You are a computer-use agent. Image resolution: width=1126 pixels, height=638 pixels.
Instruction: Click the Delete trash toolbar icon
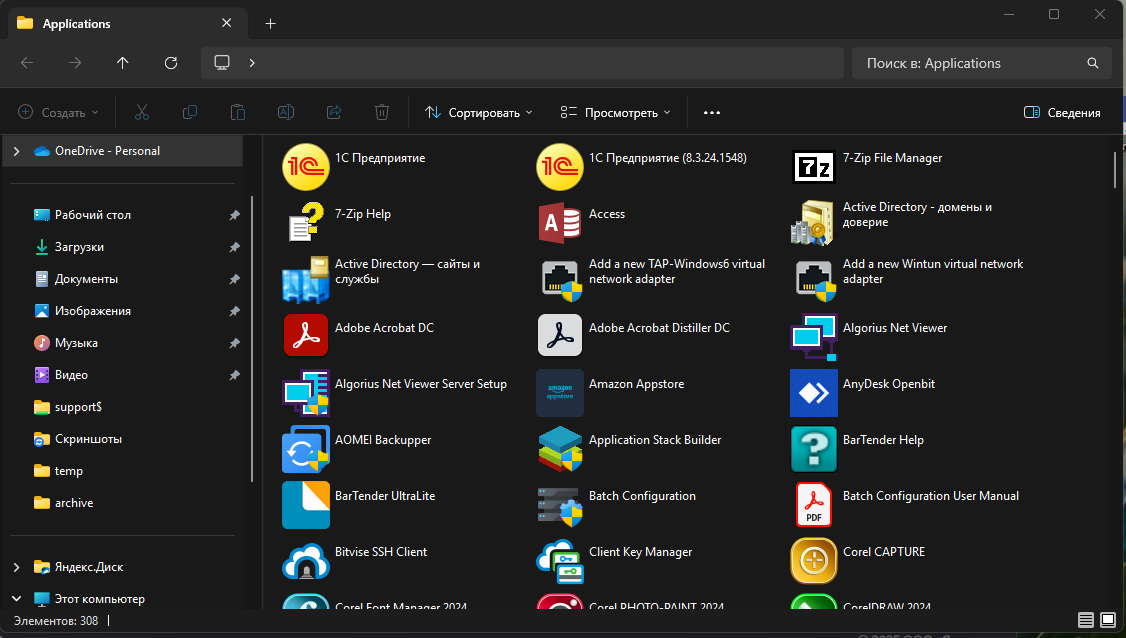(x=382, y=112)
